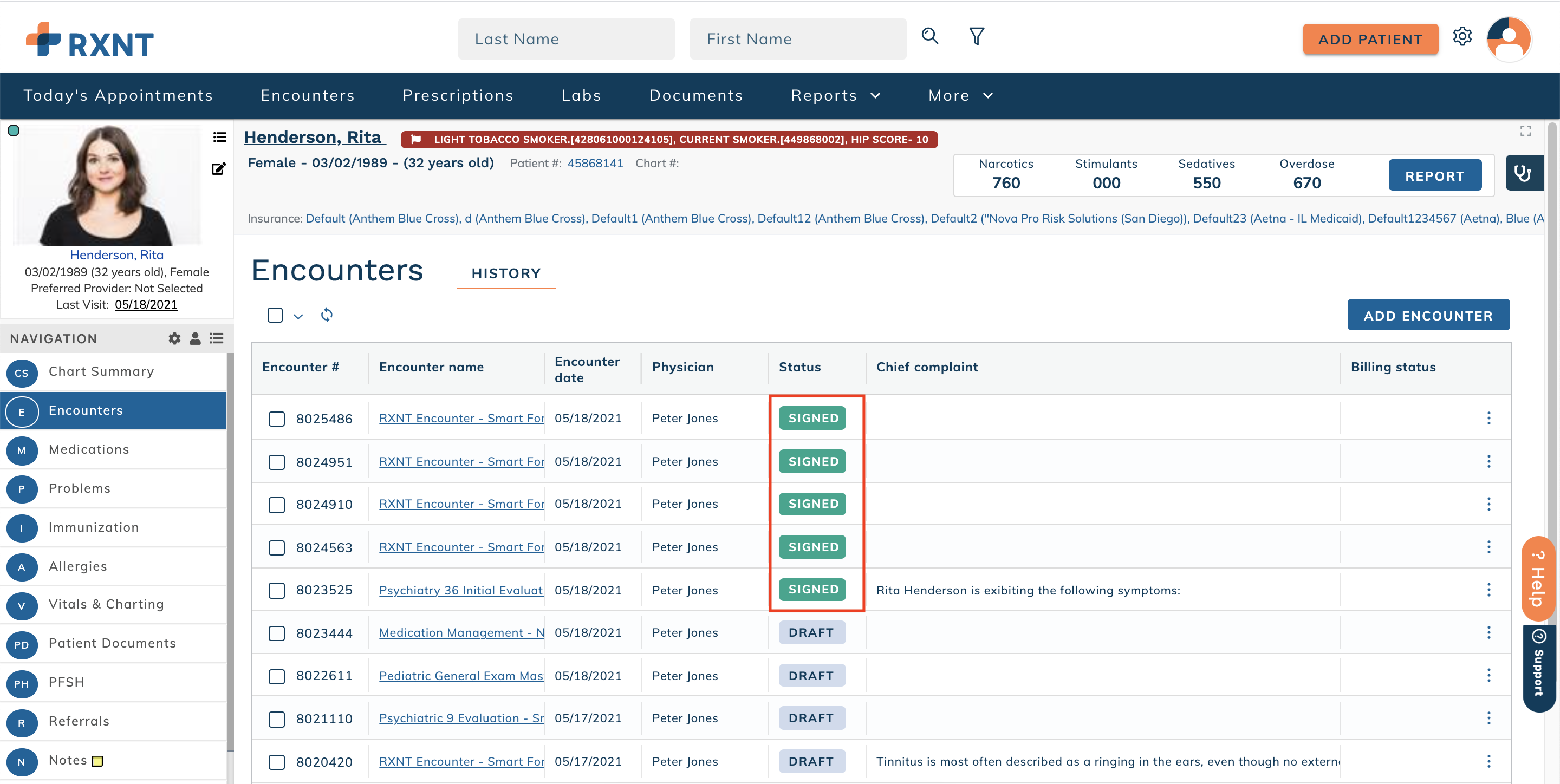Check the box for encounter 8024951

pos(277,462)
